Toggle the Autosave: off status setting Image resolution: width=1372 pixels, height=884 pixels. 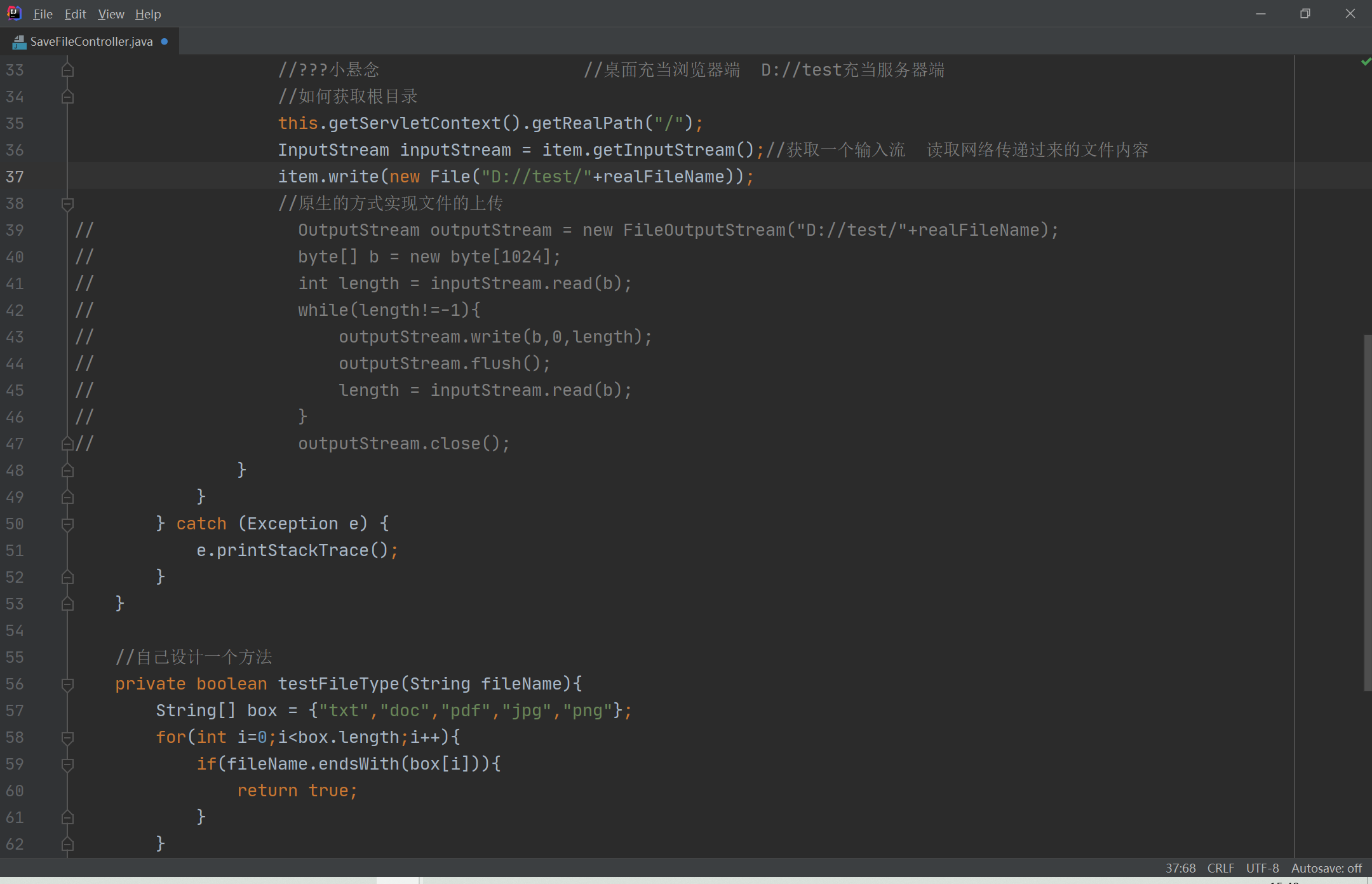point(1326,868)
